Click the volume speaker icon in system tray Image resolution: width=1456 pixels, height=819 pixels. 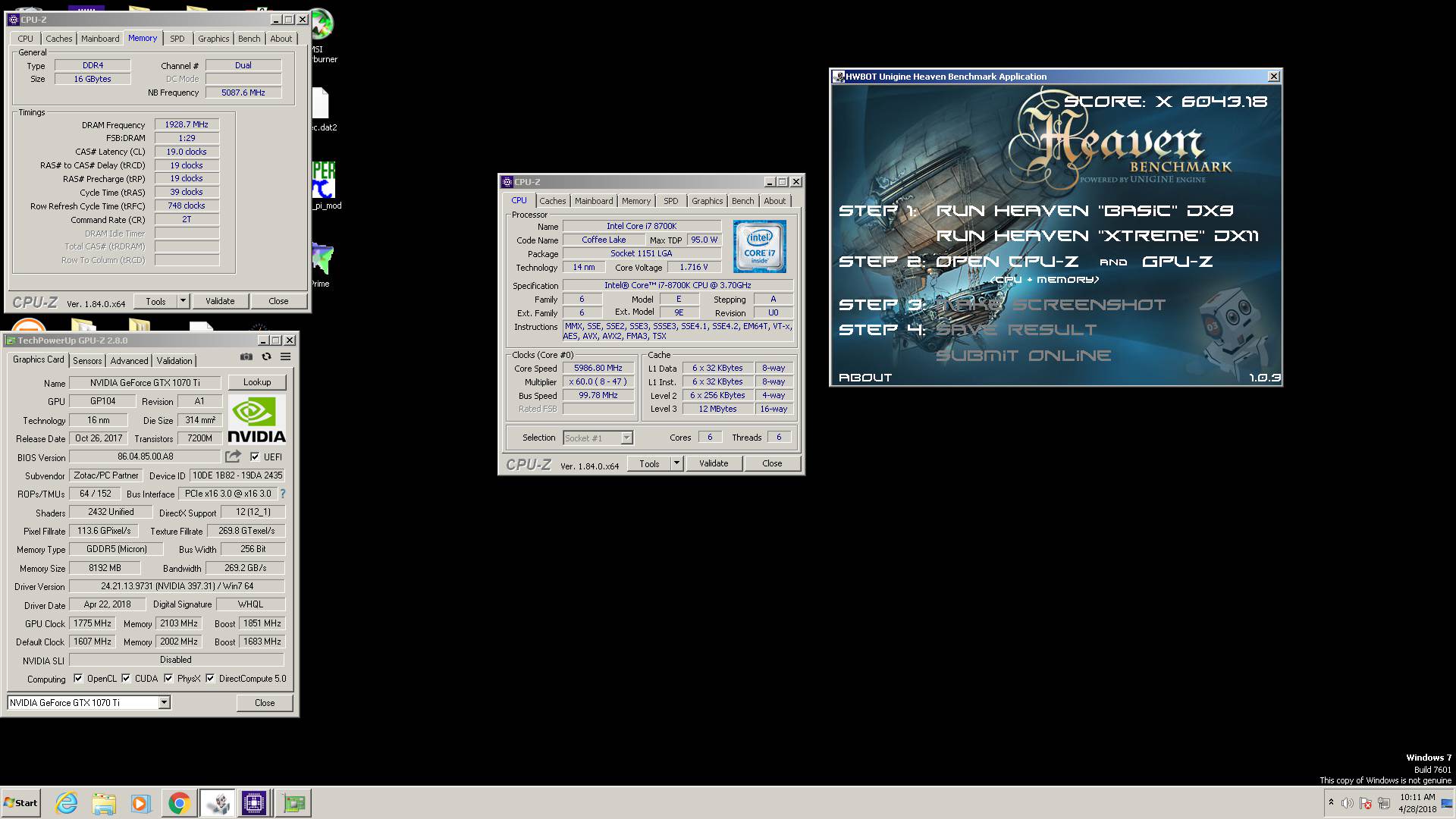(x=1347, y=803)
